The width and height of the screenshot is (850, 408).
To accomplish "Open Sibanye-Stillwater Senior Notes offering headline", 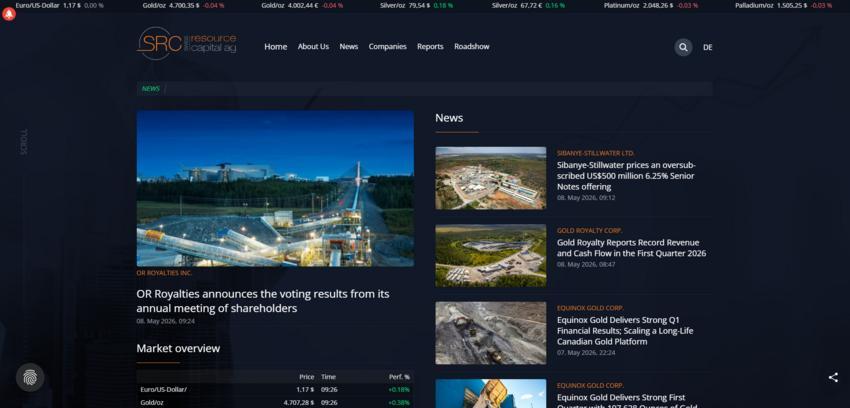I will [626, 176].
